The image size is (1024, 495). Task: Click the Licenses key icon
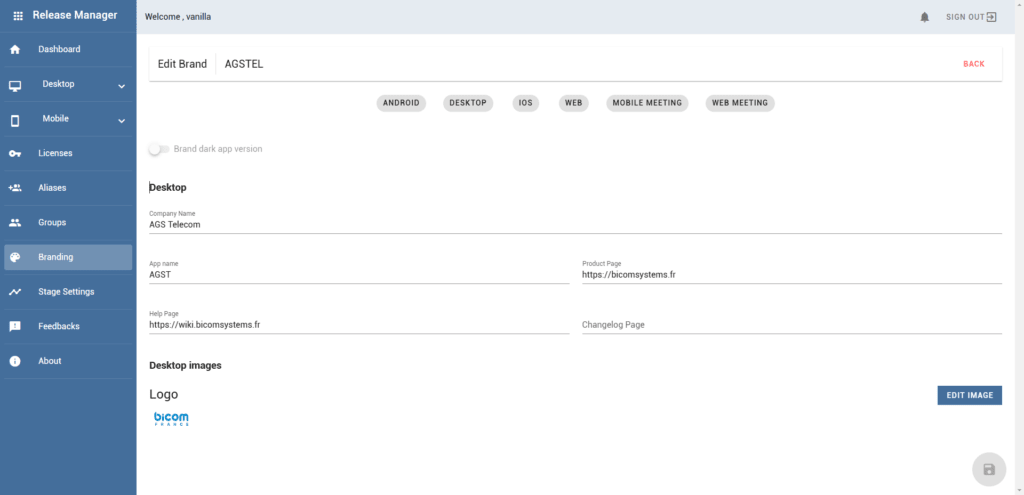click(15, 153)
